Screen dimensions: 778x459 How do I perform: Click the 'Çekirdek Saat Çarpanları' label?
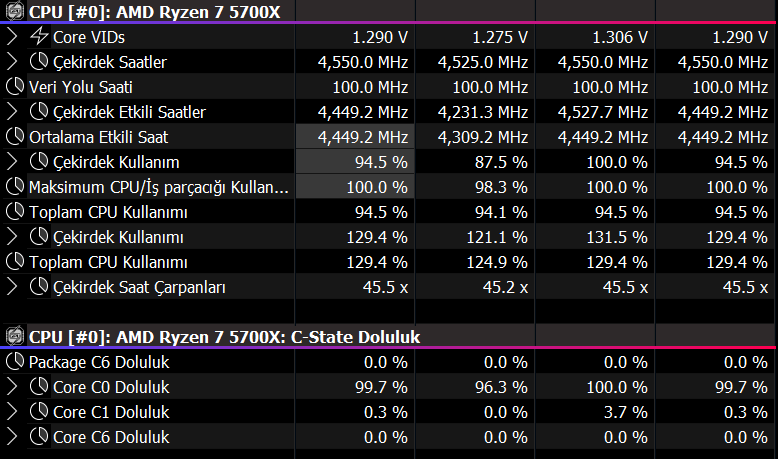[x=139, y=287]
